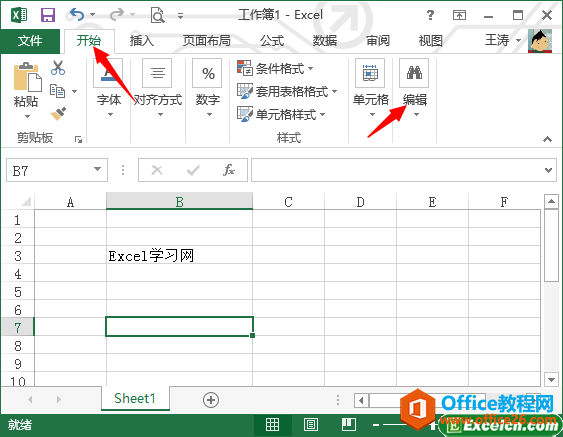
Task: Cancel entry with the X button
Action: (157, 170)
